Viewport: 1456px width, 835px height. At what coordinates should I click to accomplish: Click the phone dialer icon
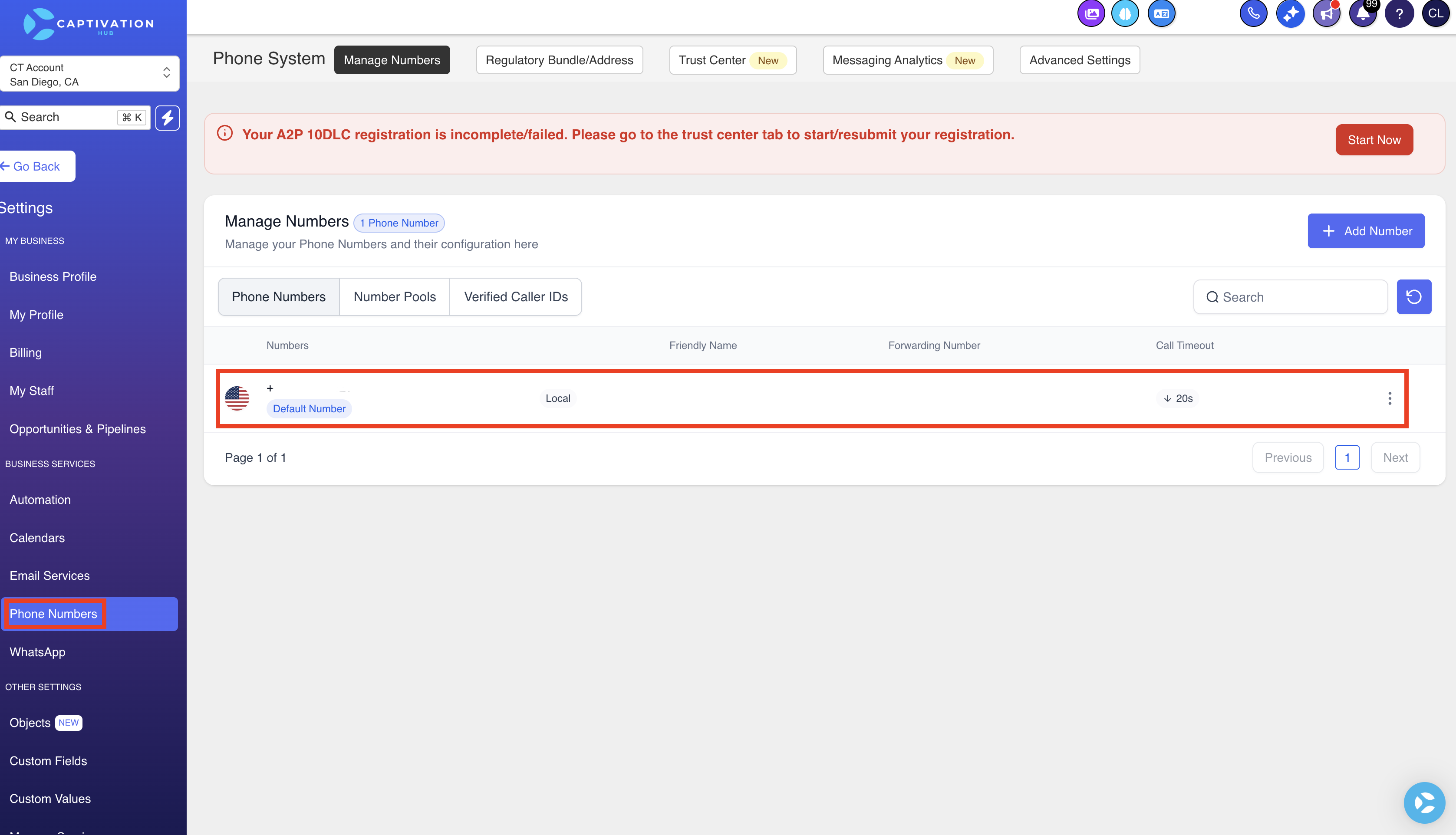pos(1254,13)
